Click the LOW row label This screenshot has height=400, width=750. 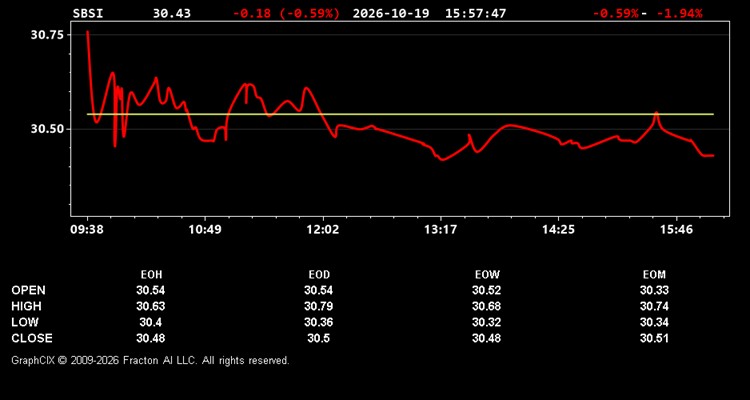25,322
